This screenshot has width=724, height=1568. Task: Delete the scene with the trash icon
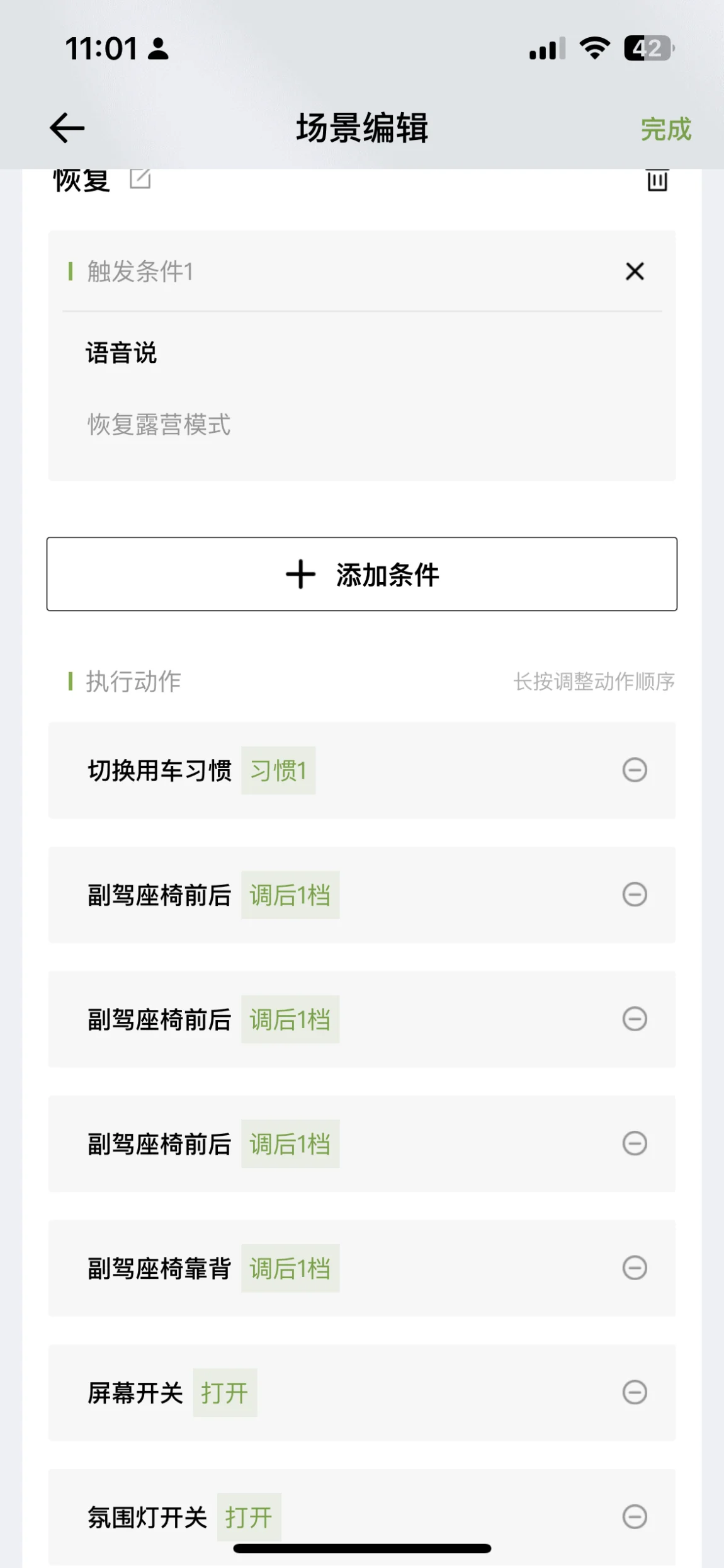click(657, 180)
